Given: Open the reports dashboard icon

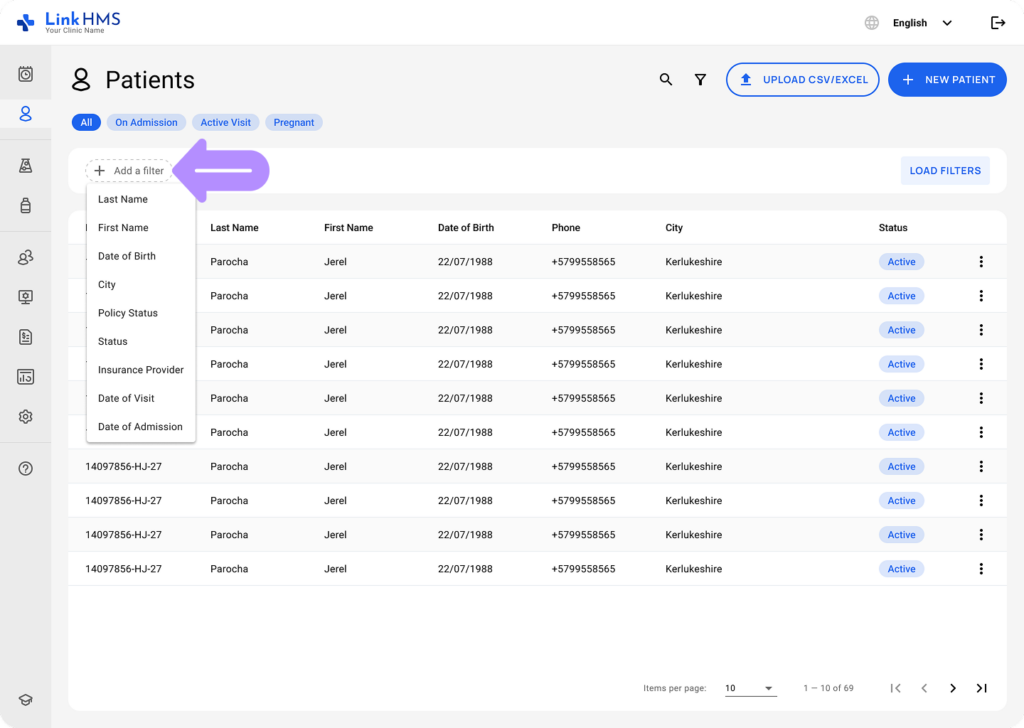Looking at the screenshot, I should pyautogui.click(x=26, y=377).
